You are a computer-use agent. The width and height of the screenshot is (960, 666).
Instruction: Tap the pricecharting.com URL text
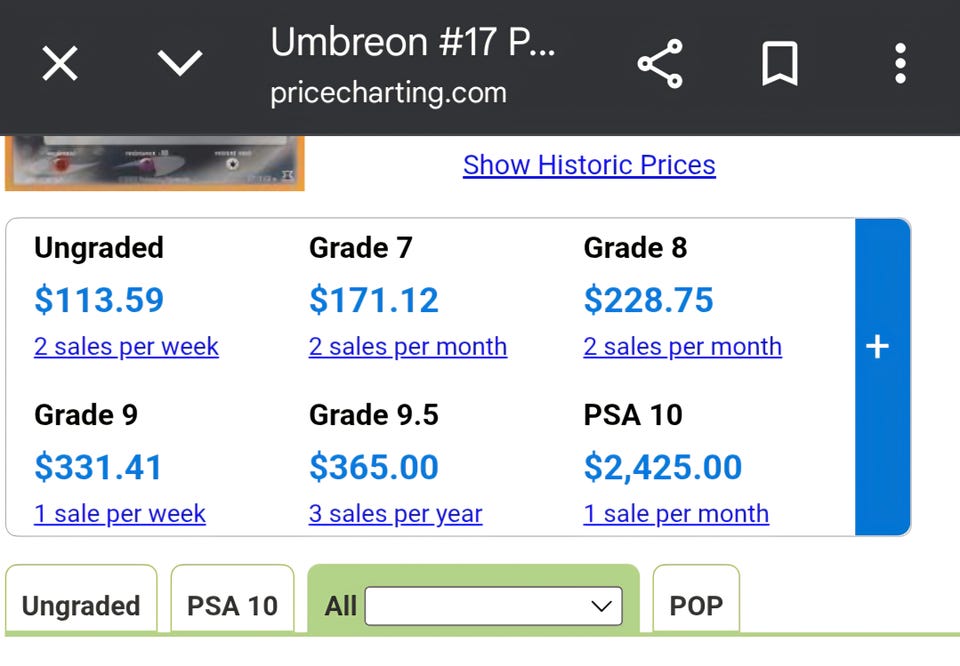388,93
